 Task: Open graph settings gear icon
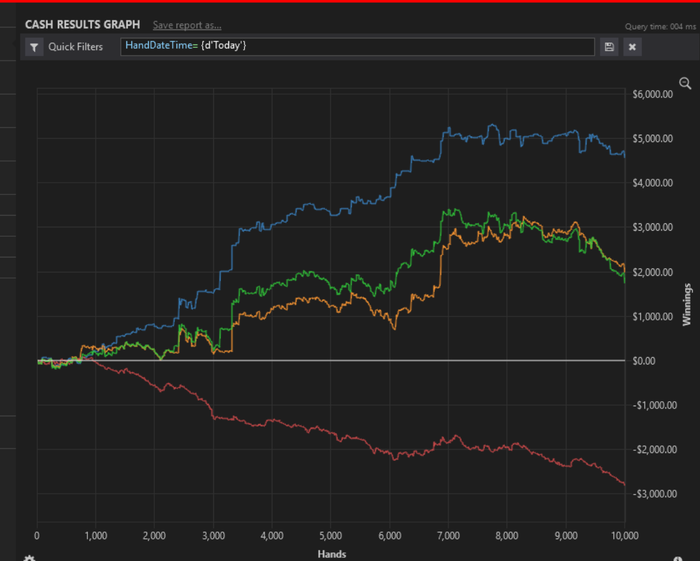click(x=29, y=558)
